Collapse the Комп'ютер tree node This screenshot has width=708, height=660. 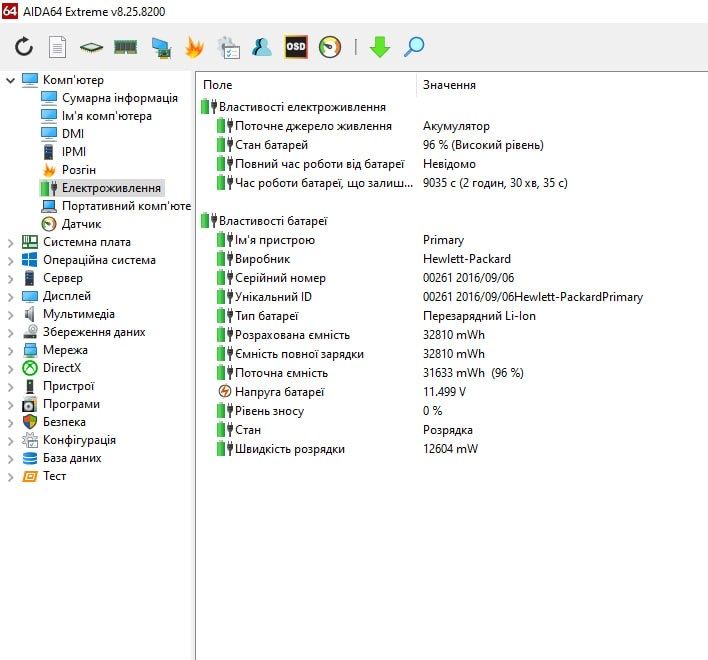coord(10,81)
